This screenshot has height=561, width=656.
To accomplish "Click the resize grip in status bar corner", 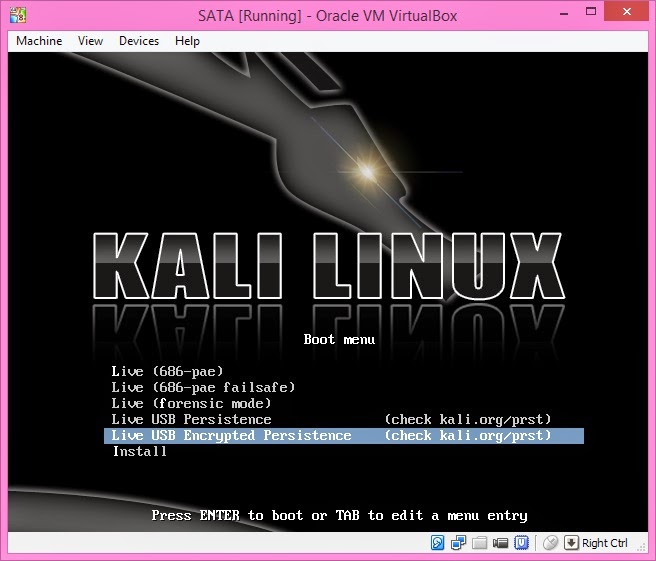I will tap(641, 546).
